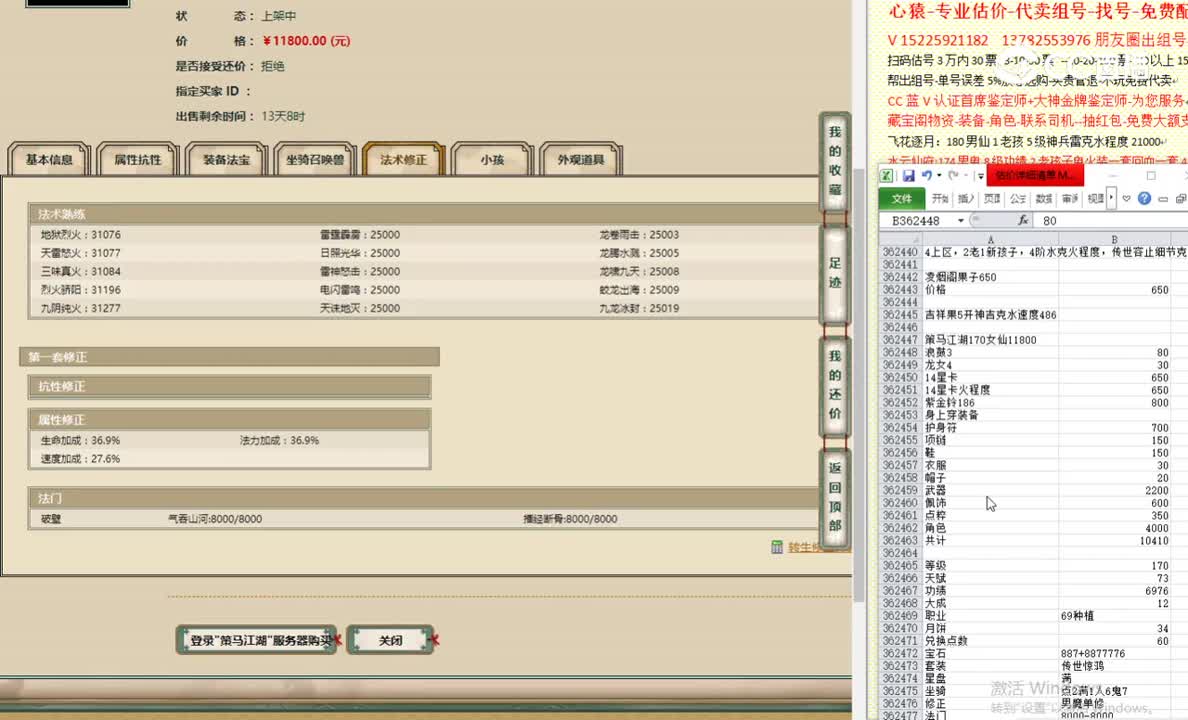Screen dimensions: 1188x720
Task: Click the 关闭 button at the bottom
Action: [x=390, y=640]
